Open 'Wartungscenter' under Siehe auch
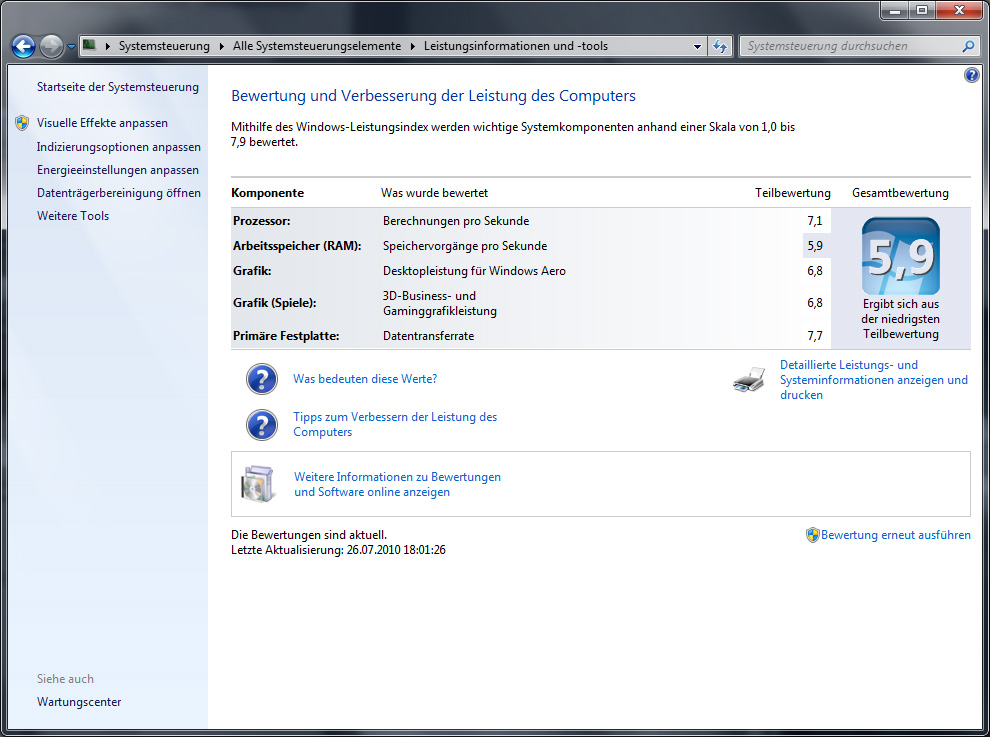This screenshot has width=990, height=737. (79, 702)
